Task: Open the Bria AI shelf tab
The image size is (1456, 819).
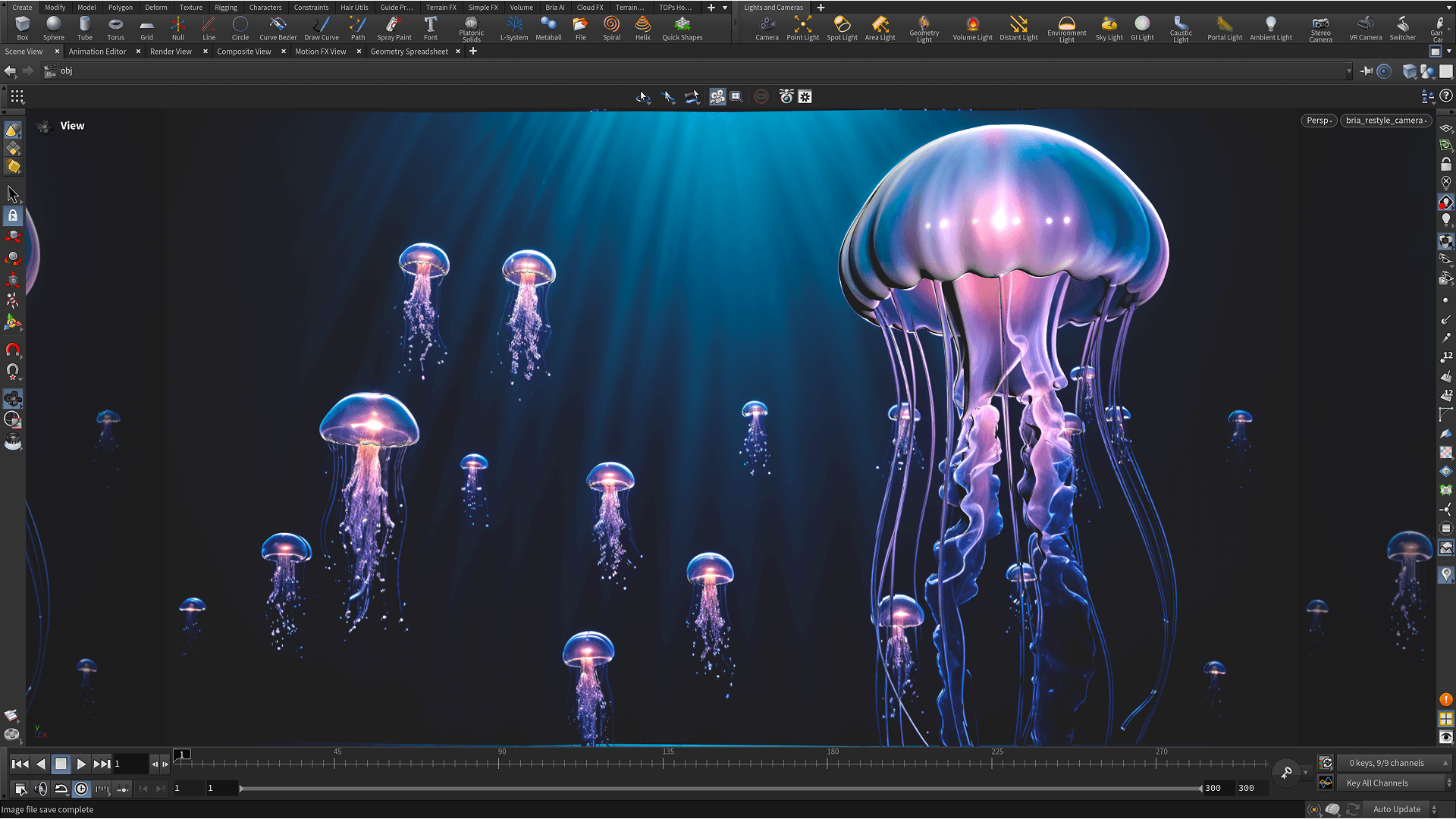Action: pos(554,7)
